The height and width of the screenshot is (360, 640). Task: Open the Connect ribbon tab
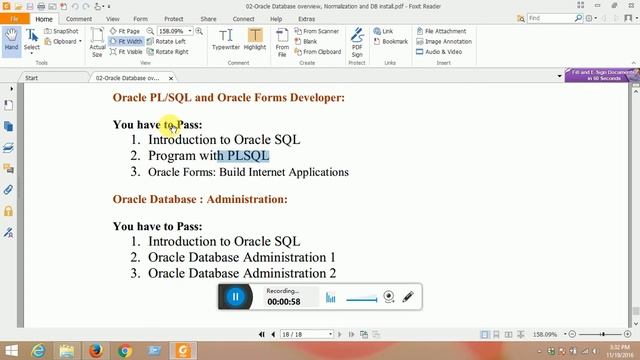click(x=243, y=19)
